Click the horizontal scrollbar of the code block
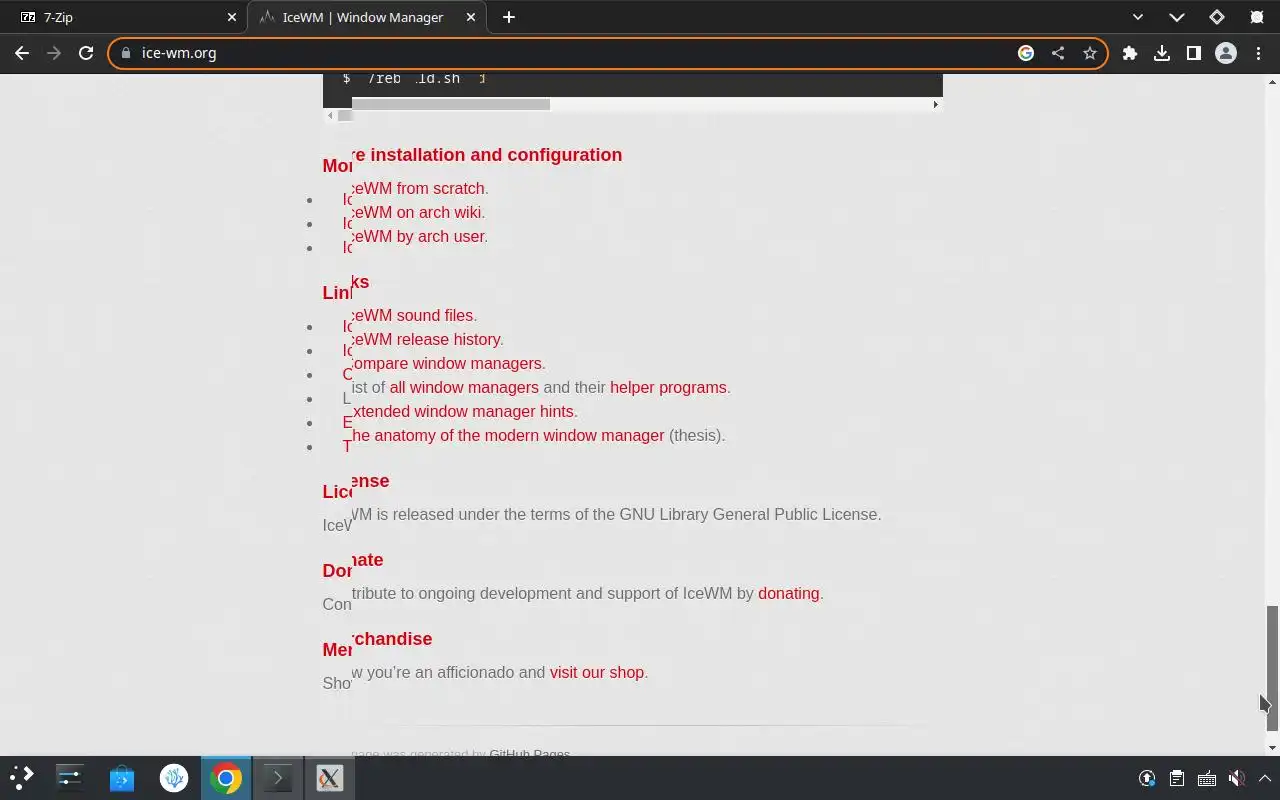The width and height of the screenshot is (1280, 800). (451, 104)
